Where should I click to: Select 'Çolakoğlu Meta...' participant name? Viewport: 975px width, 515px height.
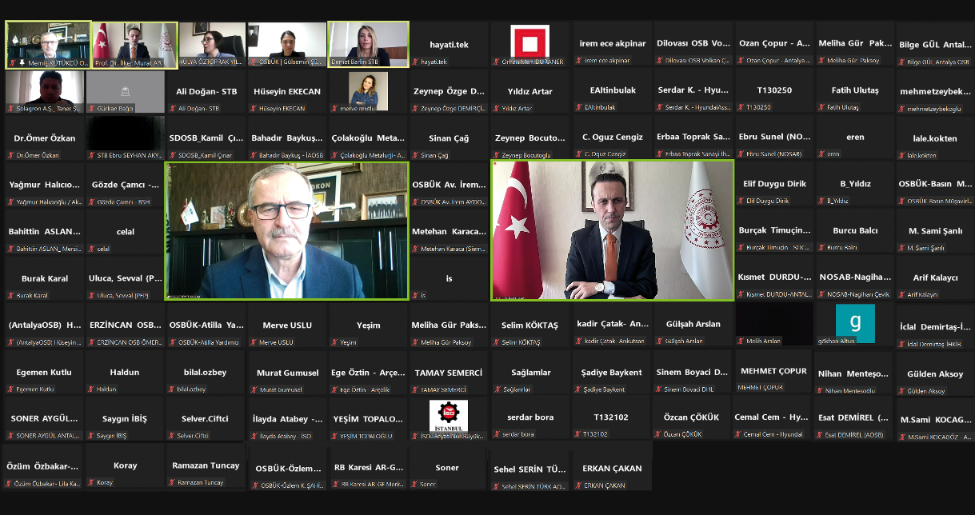(368, 138)
